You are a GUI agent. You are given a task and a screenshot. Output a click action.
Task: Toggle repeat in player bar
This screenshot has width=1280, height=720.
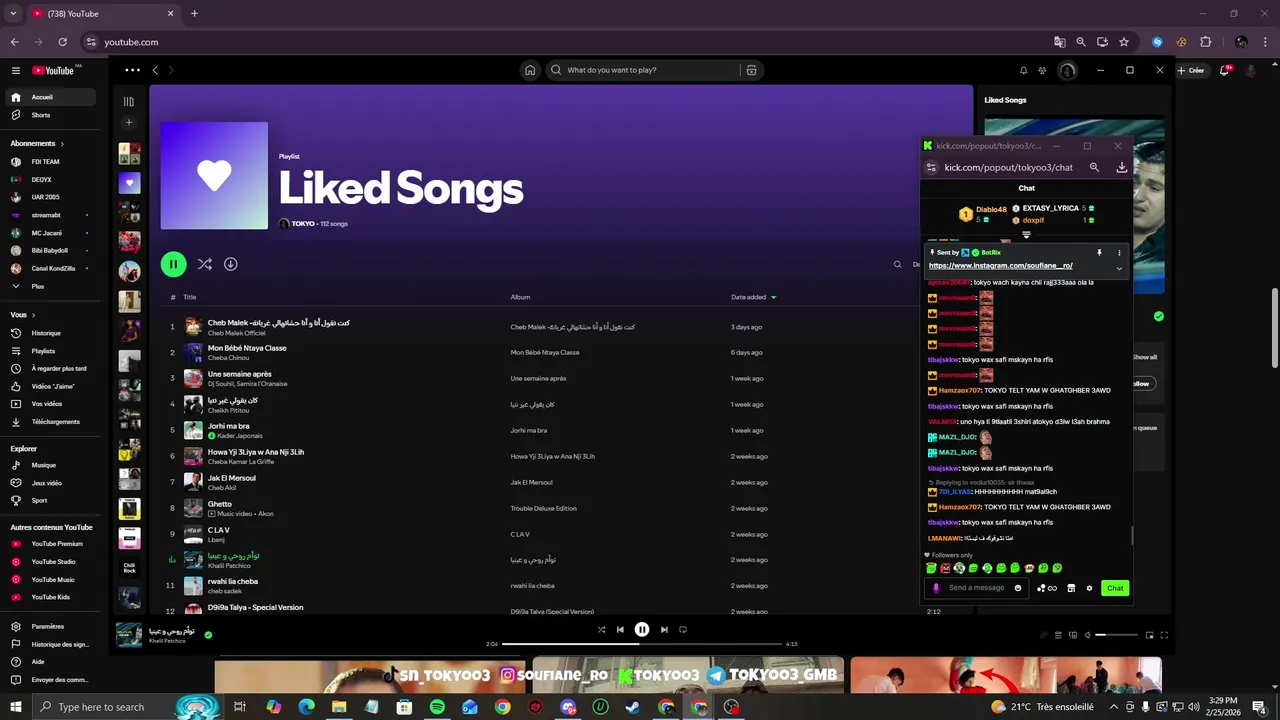tap(683, 630)
